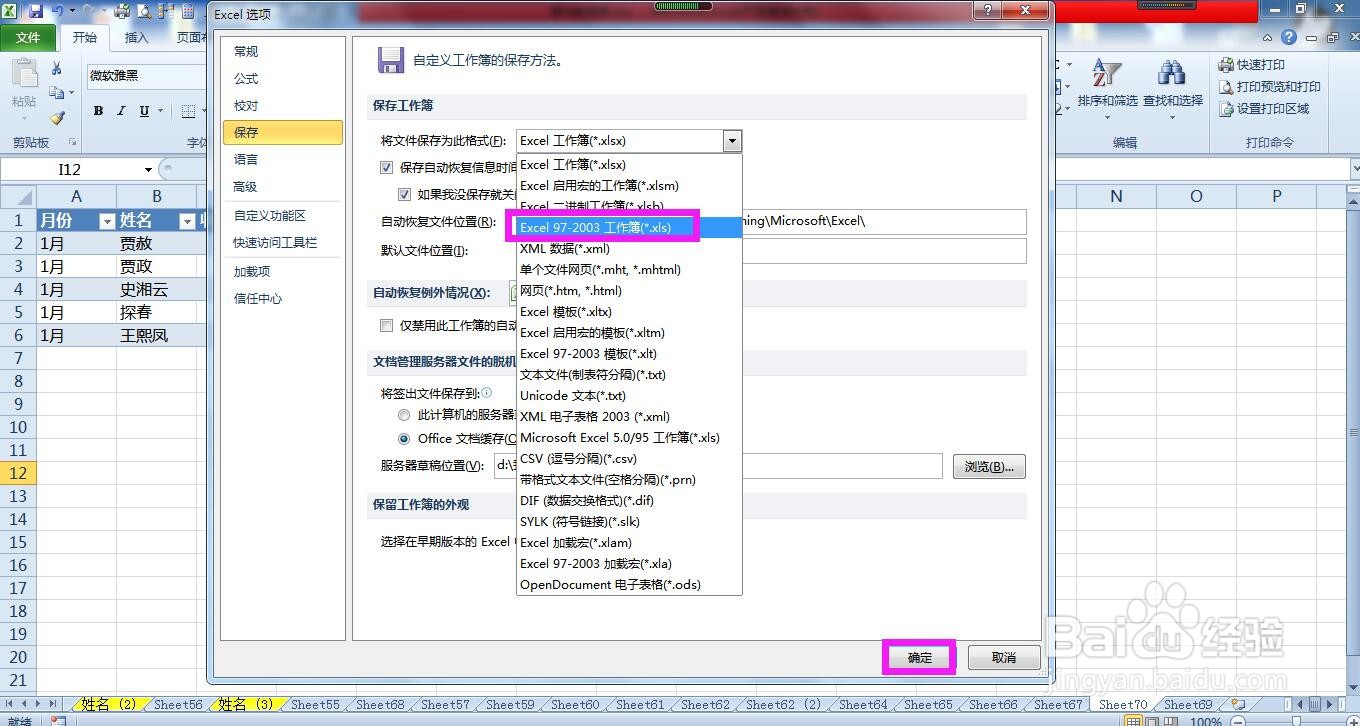The image size is (1360, 726).
Task: Open Copy options dropdown arrow
Action: [71, 94]
